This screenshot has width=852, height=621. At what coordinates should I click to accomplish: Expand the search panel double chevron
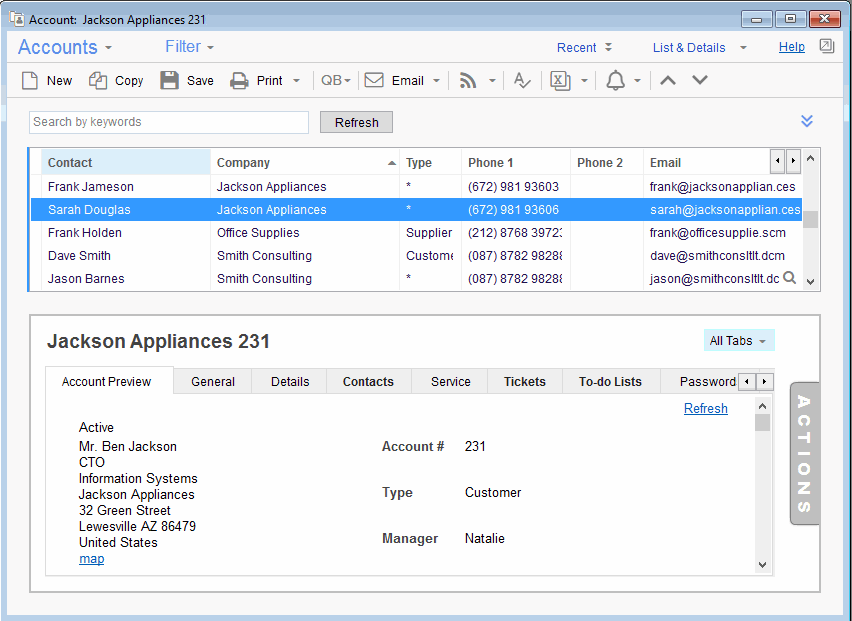pos(807,121)
